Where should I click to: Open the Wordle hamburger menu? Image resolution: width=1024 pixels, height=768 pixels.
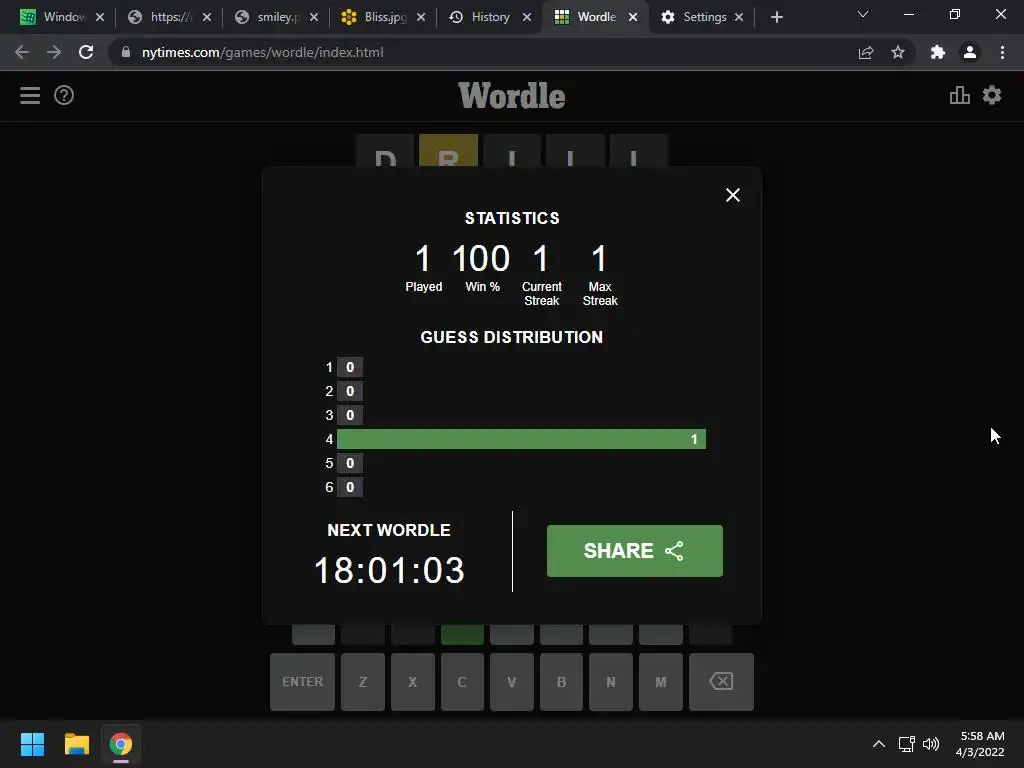pos(30,95)
